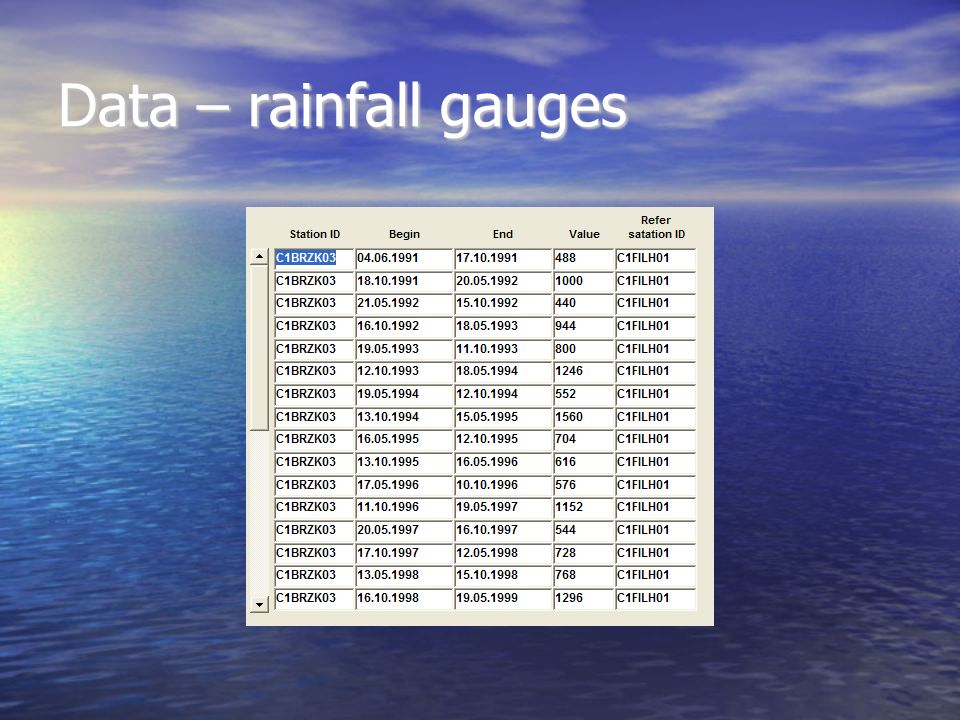Click the Value cell 1000
This screenshot has height=720, width=960.
(583, 281)
